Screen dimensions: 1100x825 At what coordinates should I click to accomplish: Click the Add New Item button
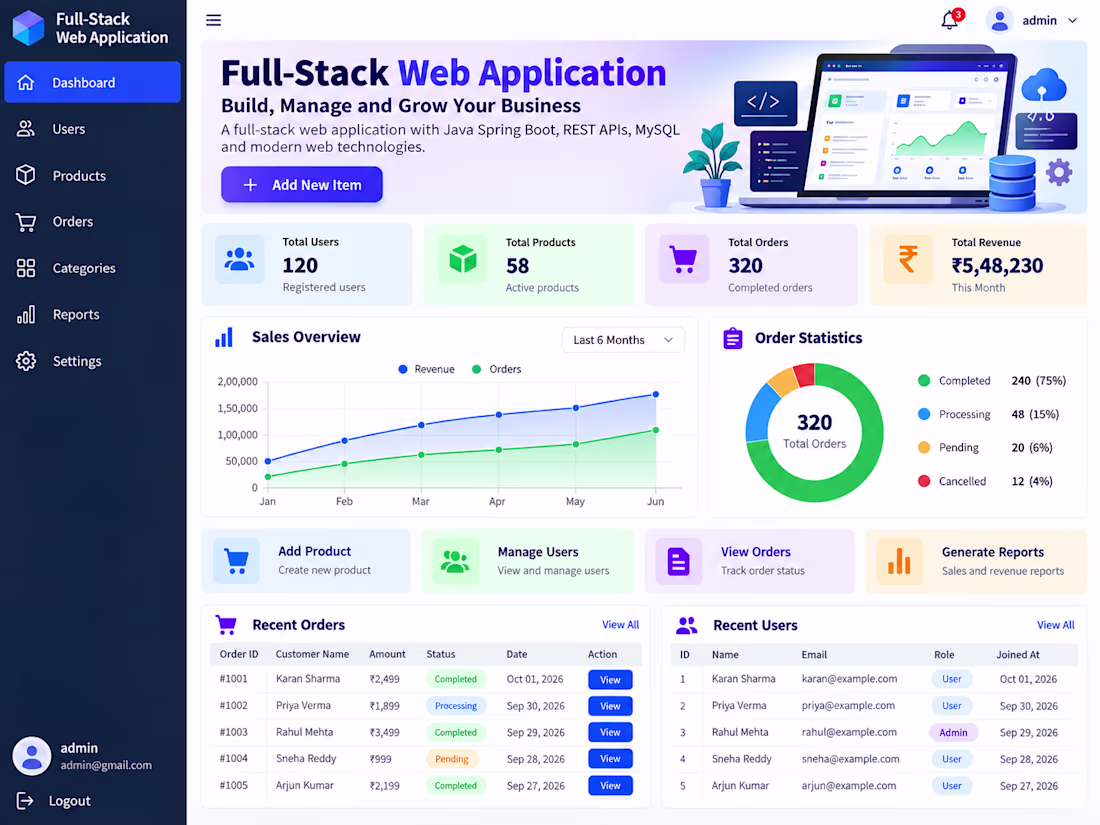tap(302, 185)
